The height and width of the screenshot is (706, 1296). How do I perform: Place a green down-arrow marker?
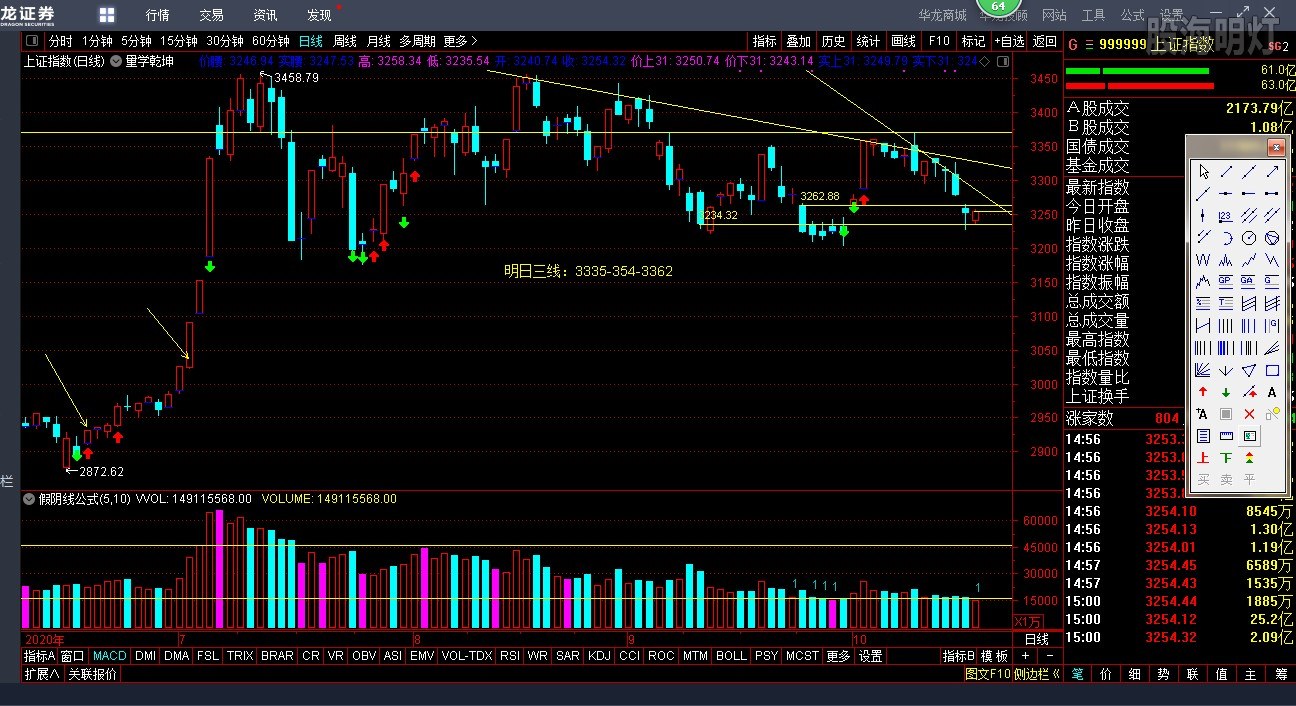click(x=1226, y=392)
